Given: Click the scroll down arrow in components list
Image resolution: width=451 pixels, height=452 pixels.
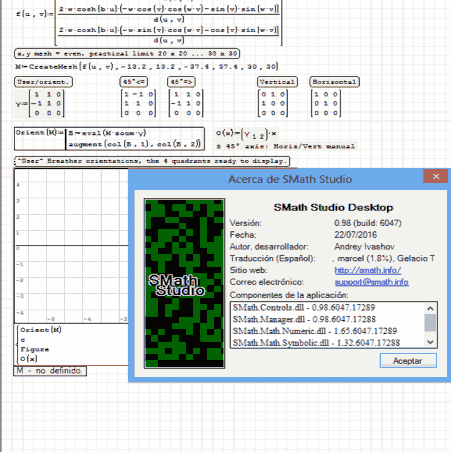Looking at the screenshot, I should [430, 342].
